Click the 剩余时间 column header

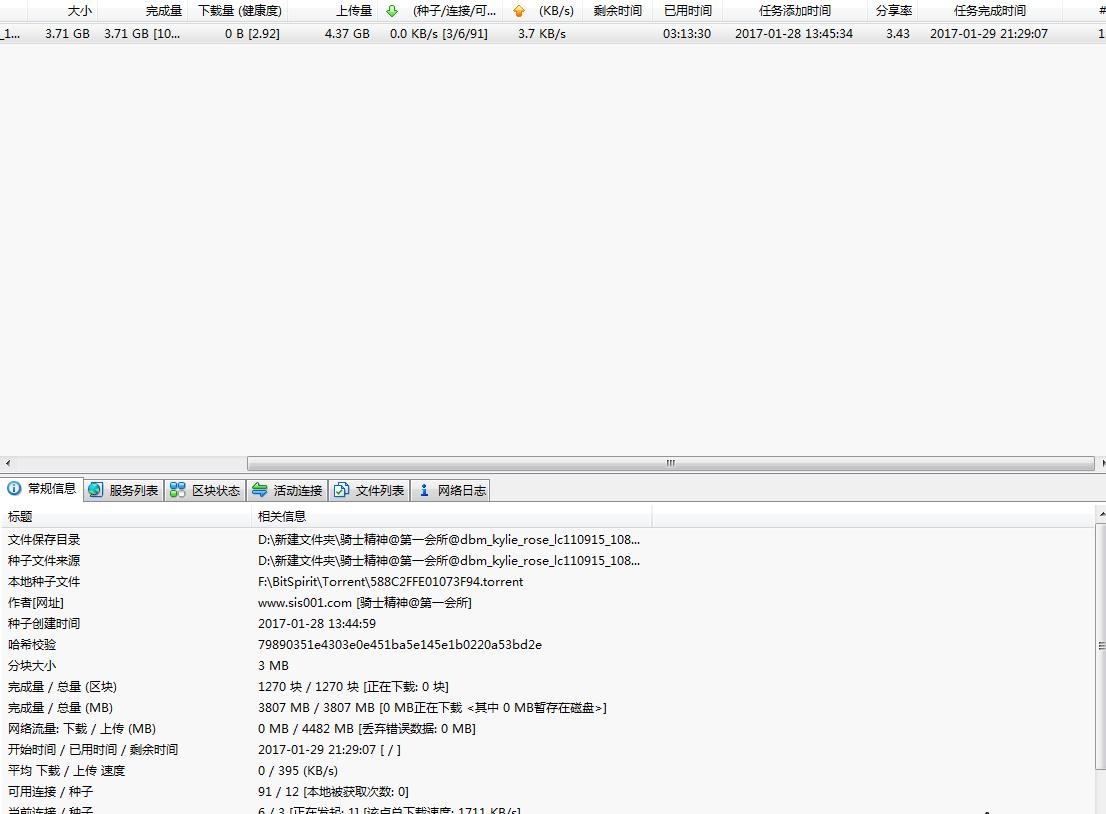coord(617,11)
